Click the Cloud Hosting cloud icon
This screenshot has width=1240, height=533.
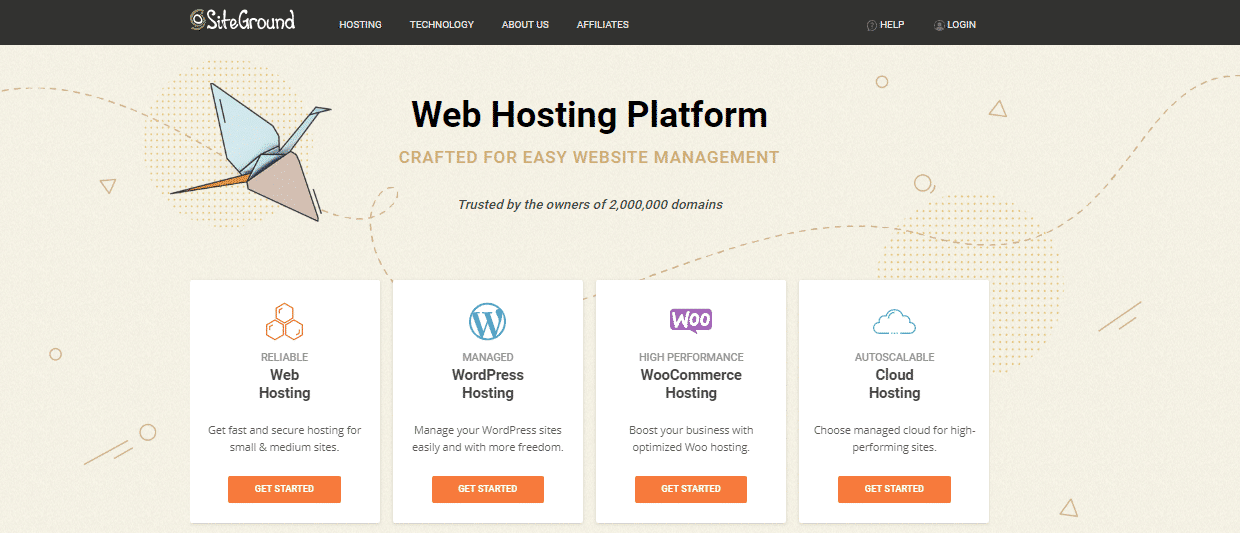(894, 322)
